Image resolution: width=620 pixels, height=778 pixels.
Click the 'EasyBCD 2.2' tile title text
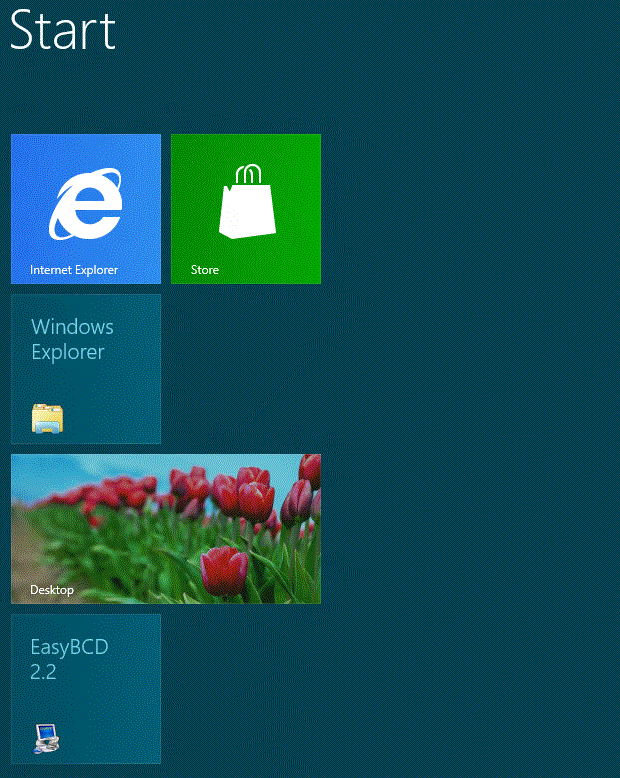click(x=69, y=659)
